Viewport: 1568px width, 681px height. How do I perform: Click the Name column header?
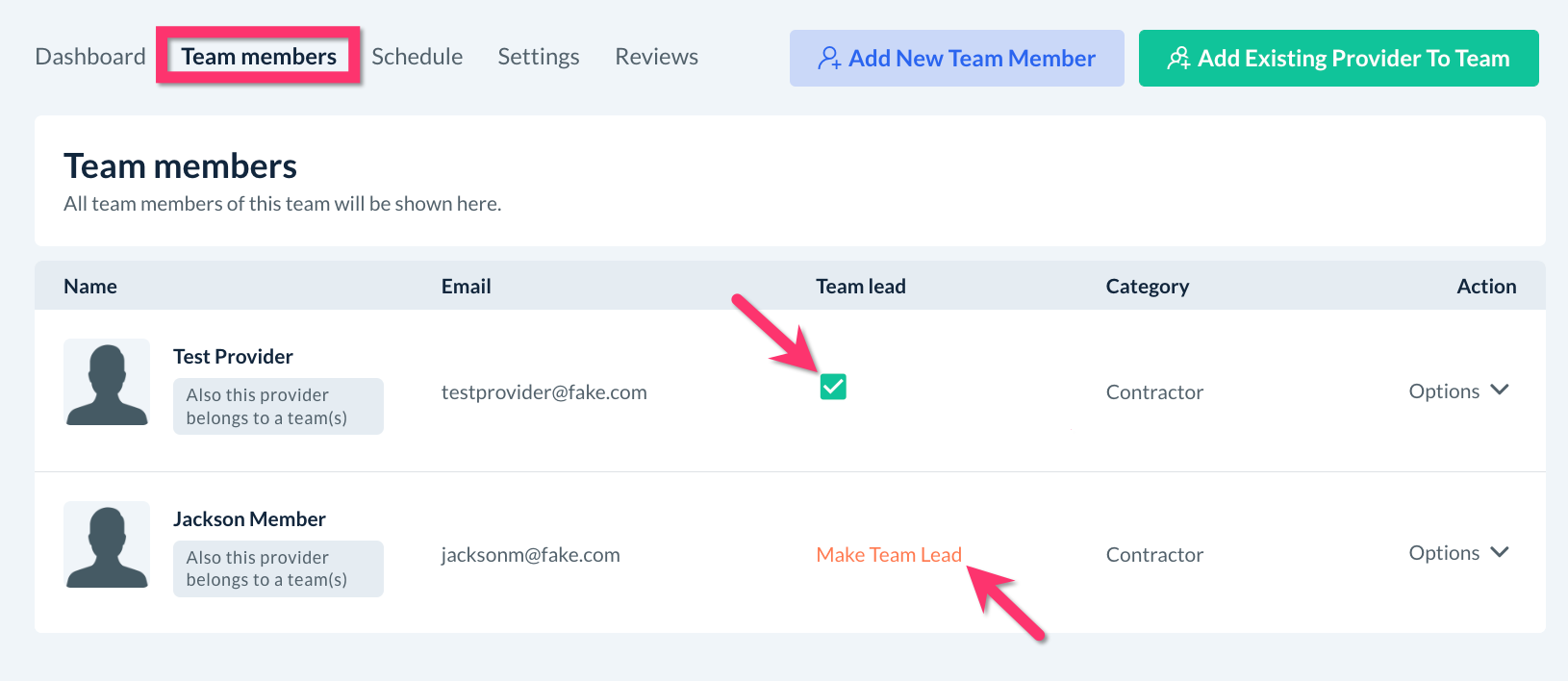click(x=90, y=287)
